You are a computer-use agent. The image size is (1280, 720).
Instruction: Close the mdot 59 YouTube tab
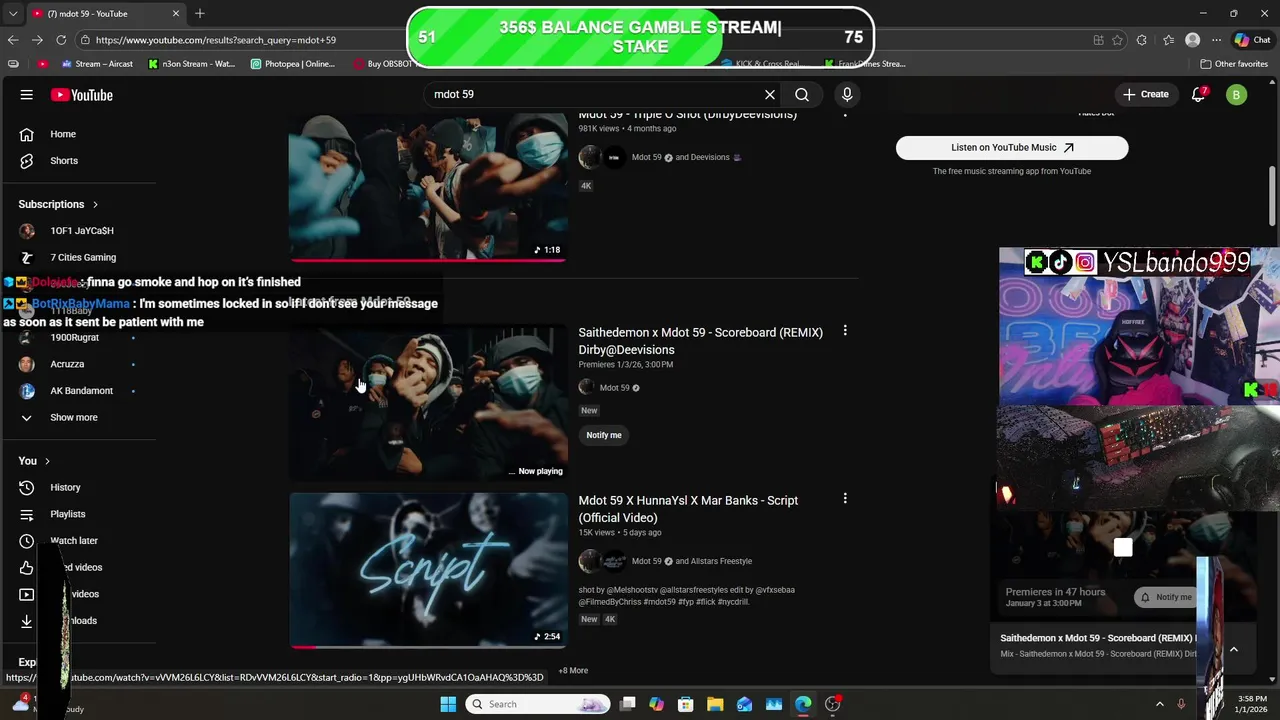click(176, 14)
